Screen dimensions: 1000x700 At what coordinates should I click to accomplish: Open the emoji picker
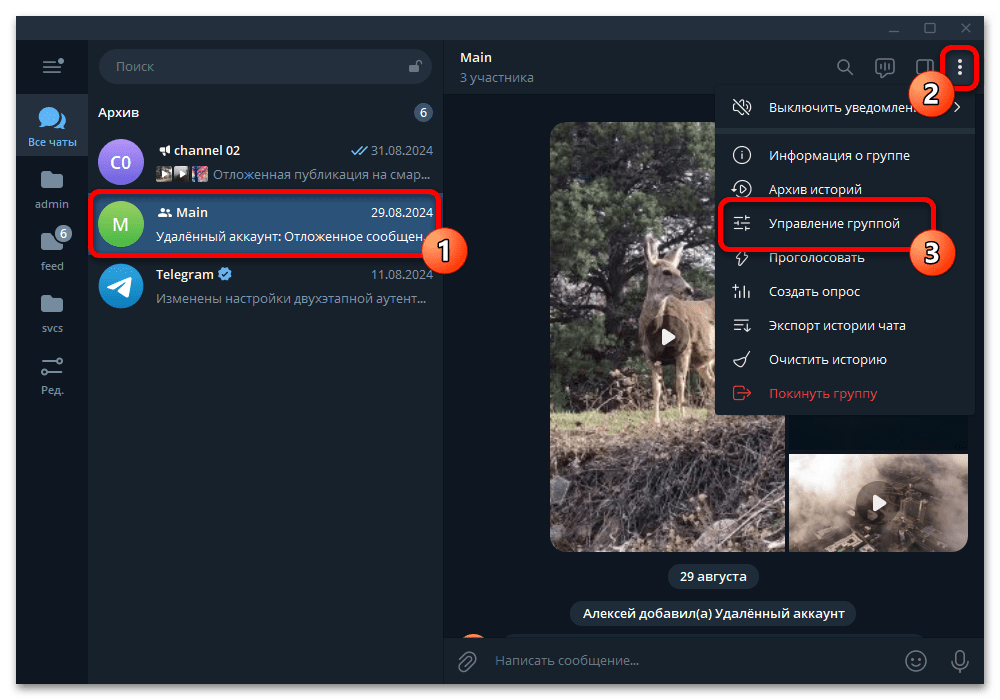(x=916, y=661)
